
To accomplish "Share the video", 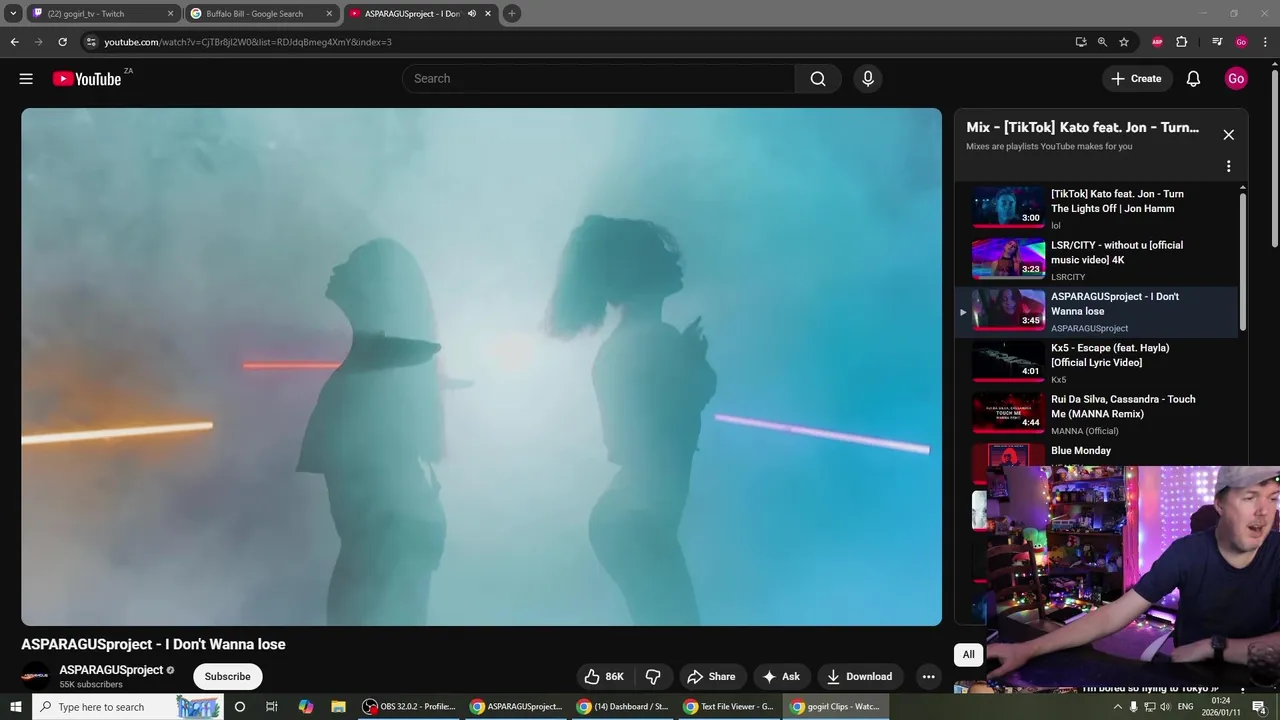I will coord(711,677).
